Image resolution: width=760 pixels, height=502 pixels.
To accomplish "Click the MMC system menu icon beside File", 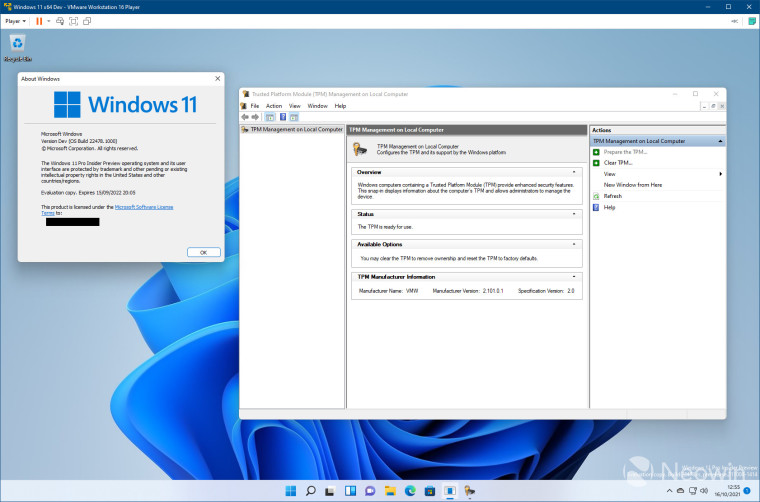I will [x=243, y=106].
